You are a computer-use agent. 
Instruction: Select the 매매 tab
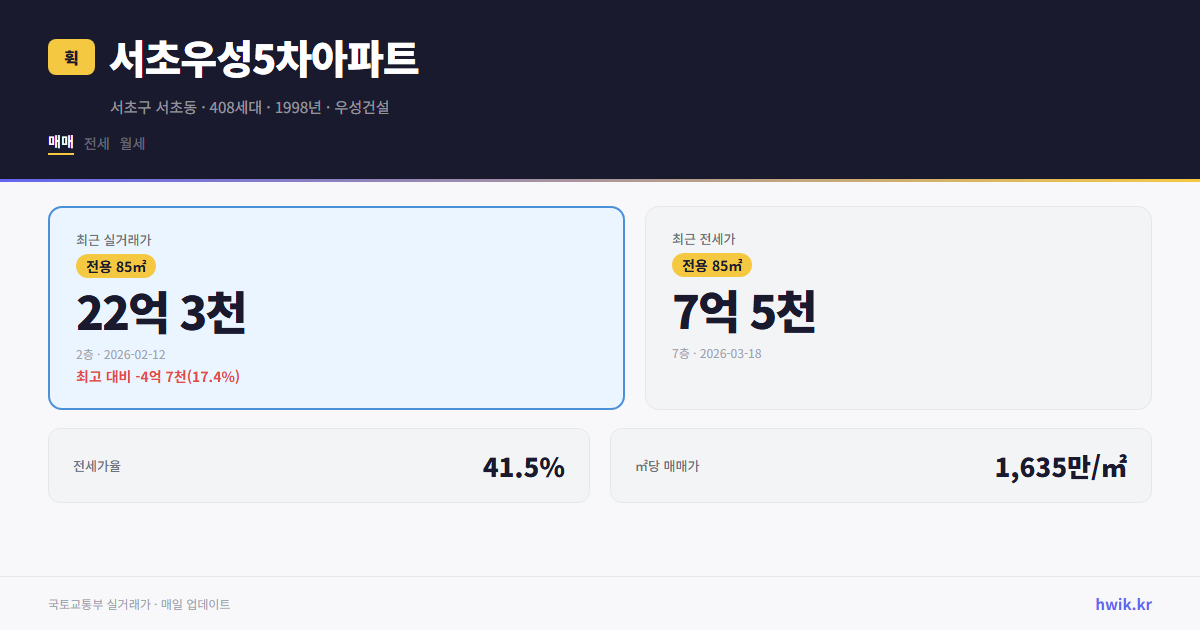tap(60, 143)
